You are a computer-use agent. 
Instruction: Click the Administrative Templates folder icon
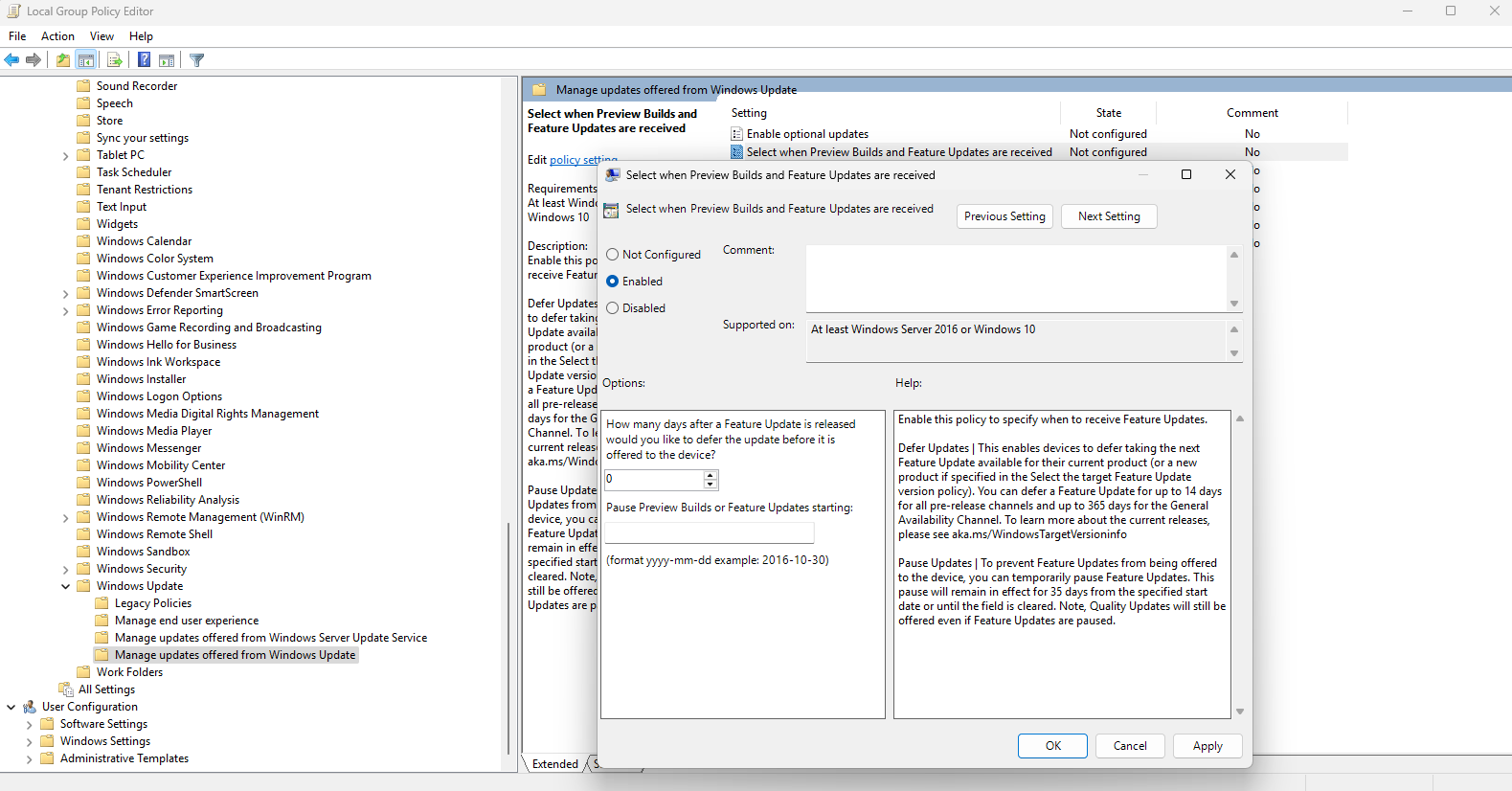click(47, 758)
